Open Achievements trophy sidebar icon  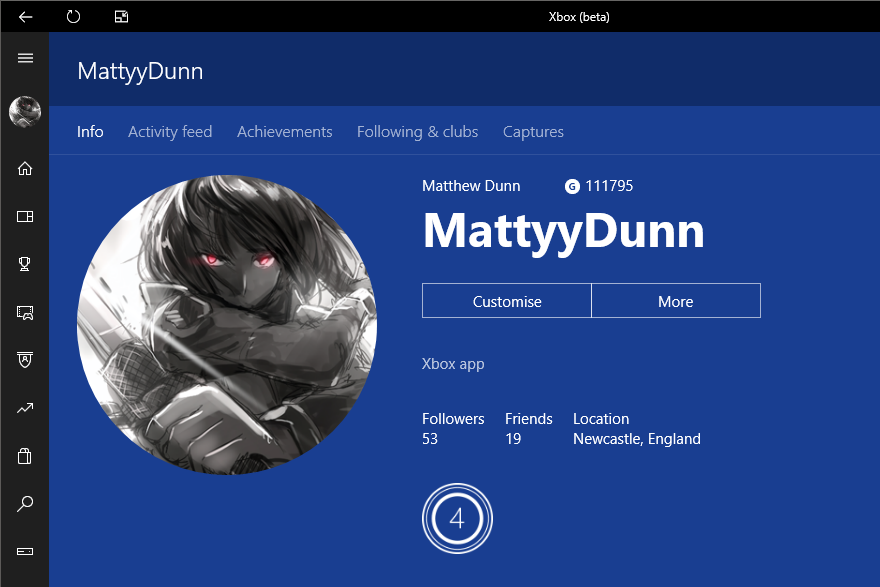click(25, 264)
